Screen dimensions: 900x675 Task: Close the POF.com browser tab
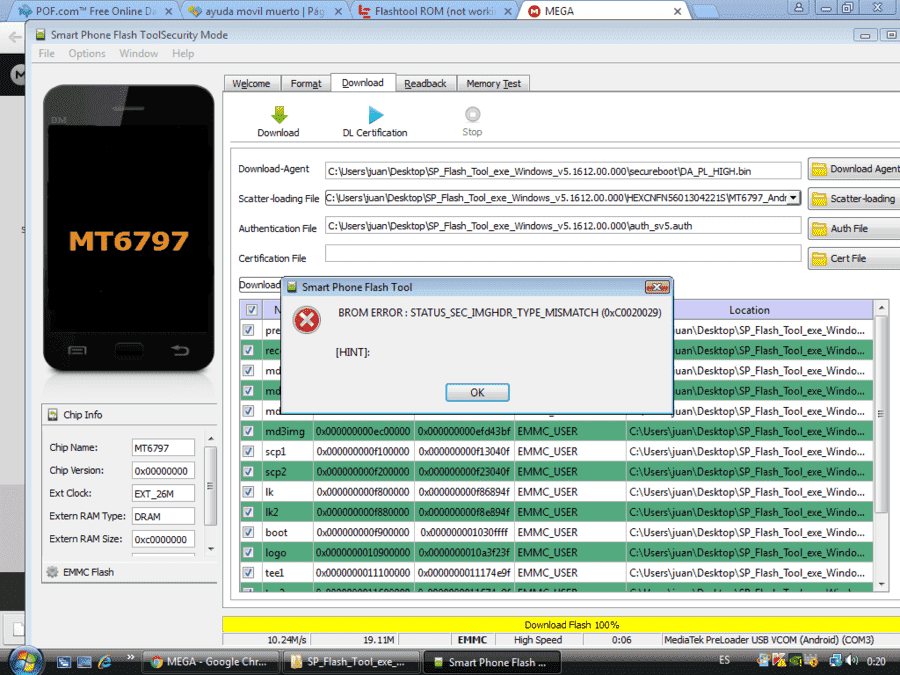(169, 11)
